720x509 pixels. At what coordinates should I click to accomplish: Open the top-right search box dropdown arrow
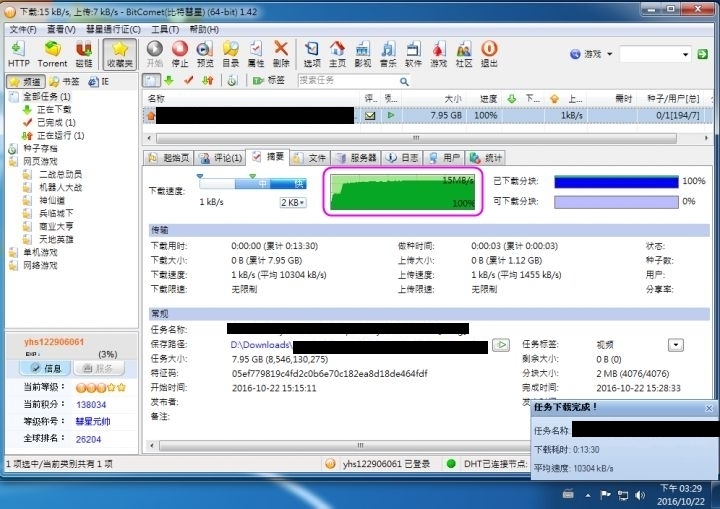click(685, 55)
